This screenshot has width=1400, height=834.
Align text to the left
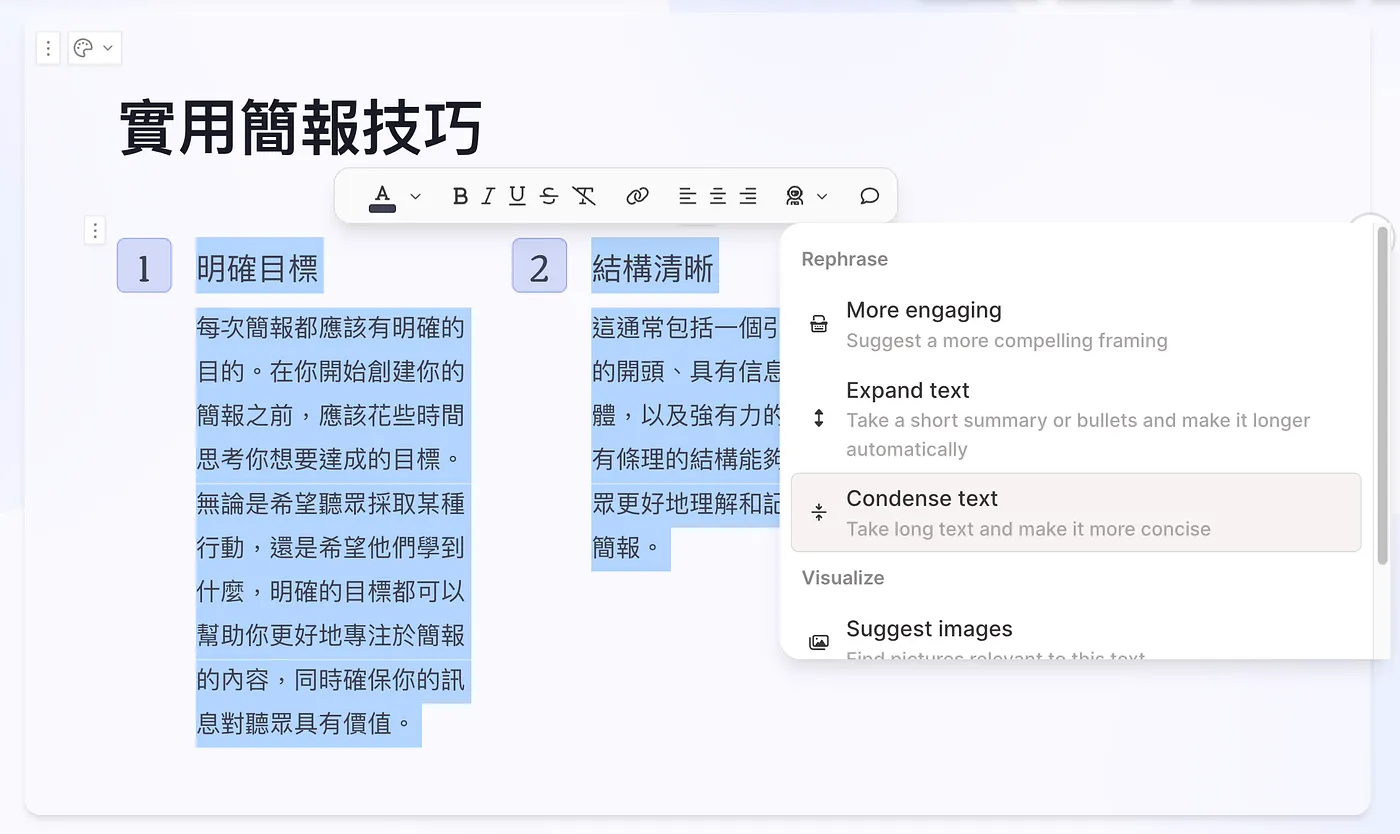[x=687, y=196]
